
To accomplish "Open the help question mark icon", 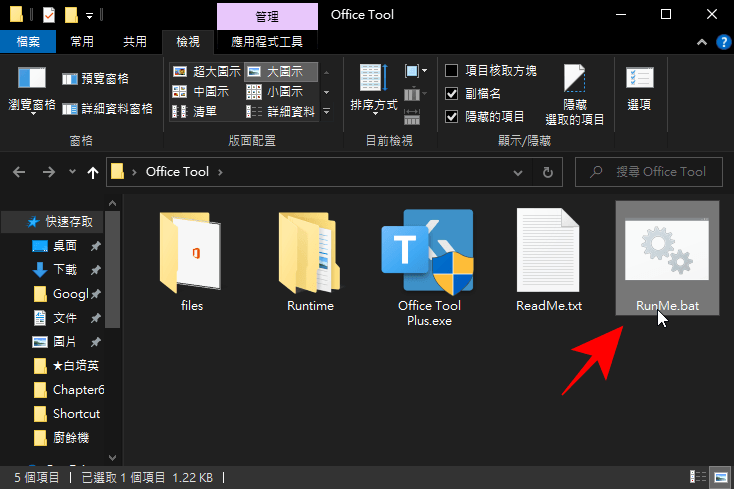I will coord(723,42).
